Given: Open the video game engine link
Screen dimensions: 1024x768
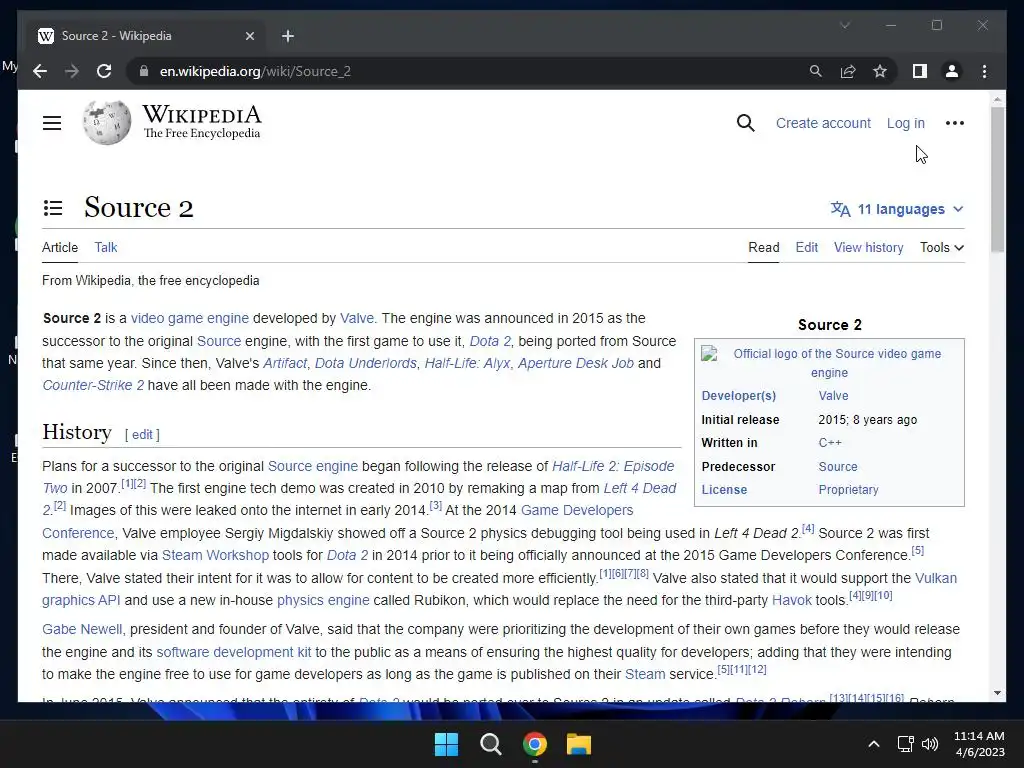Looking at the screenshot, I should click(189, 318).
